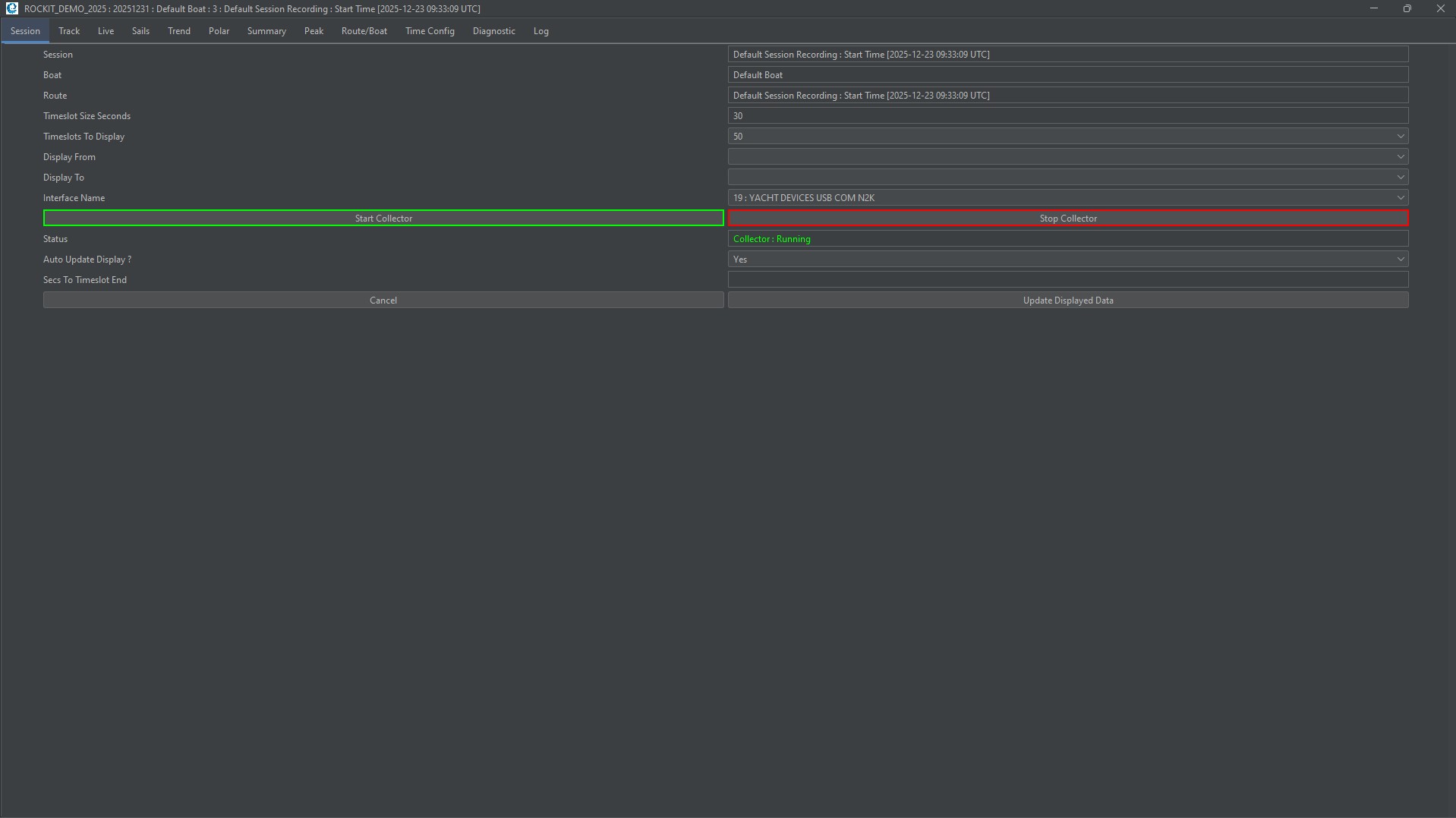Click the Boat name field
The image size is (1456, 818).
1067,75
